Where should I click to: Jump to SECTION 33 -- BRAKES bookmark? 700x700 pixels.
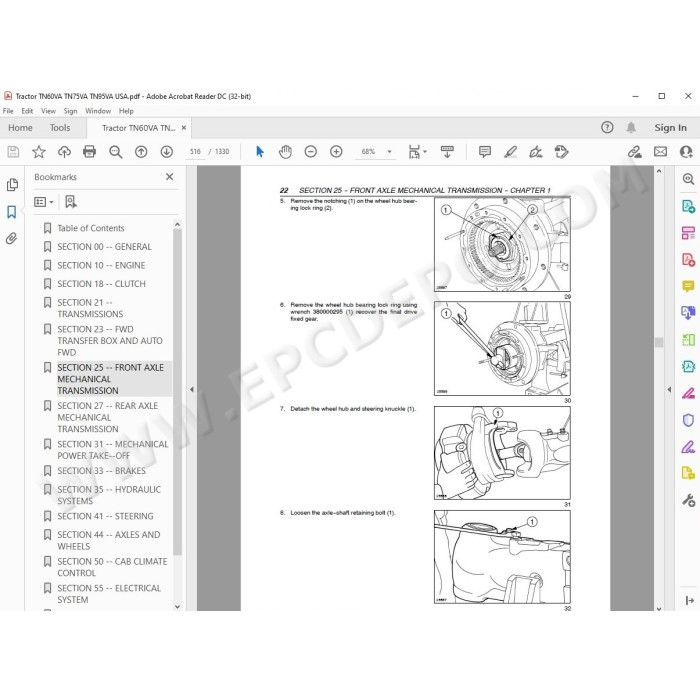point(101,471)
